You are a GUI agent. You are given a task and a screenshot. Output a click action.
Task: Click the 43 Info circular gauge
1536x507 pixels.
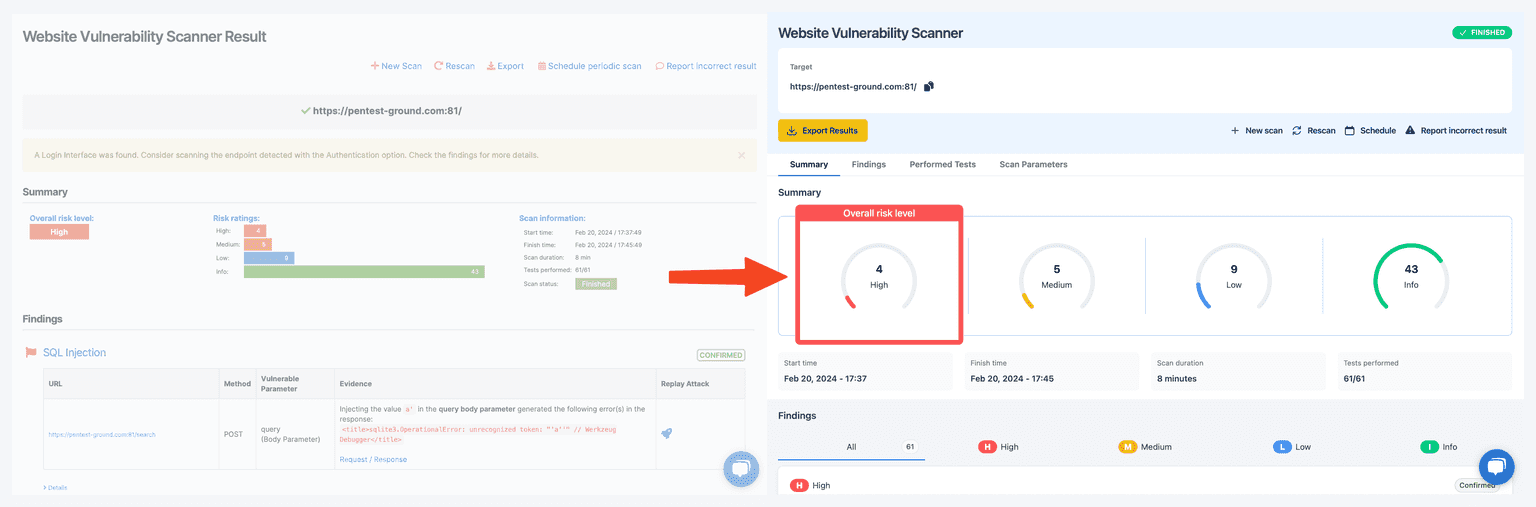[1411, 277]
